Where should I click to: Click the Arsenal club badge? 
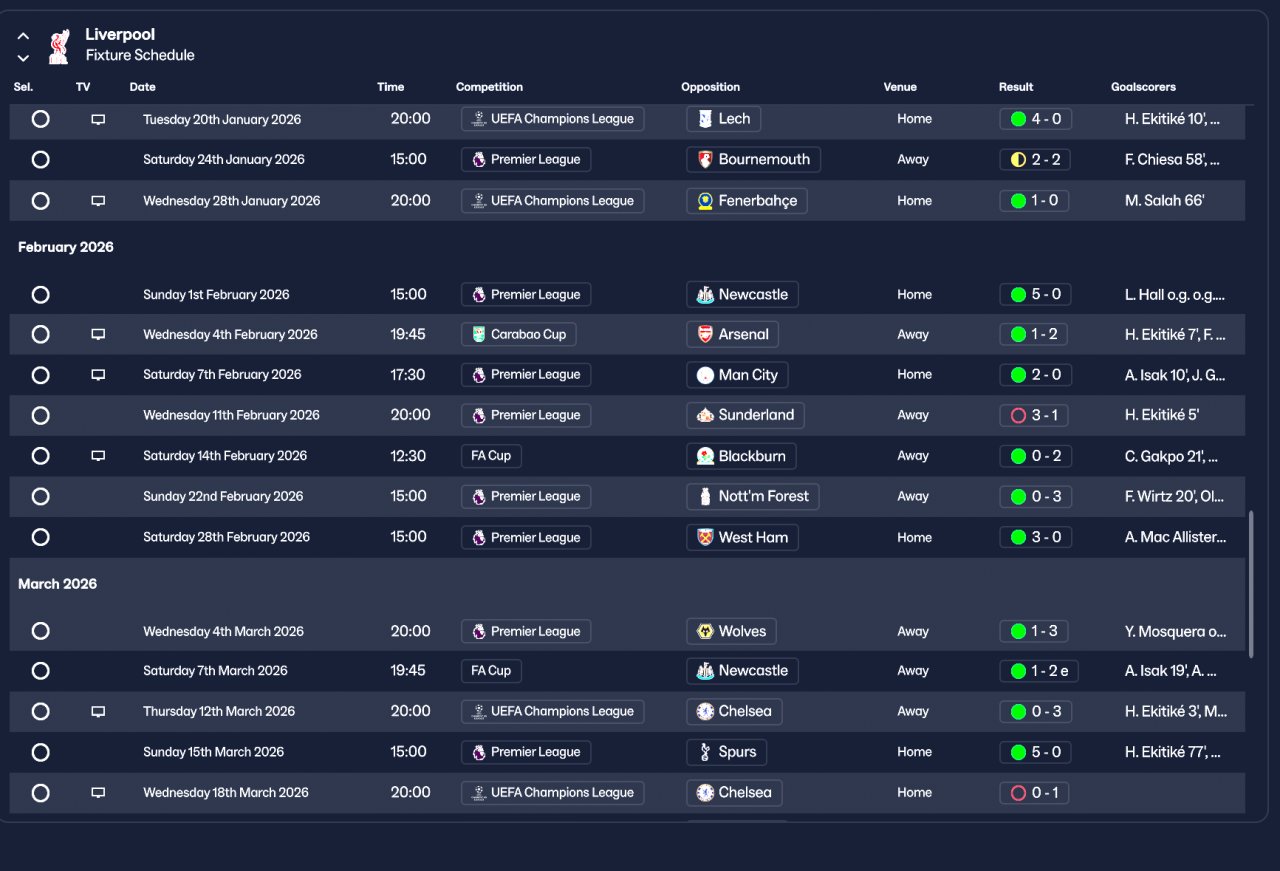pos(705,334)
